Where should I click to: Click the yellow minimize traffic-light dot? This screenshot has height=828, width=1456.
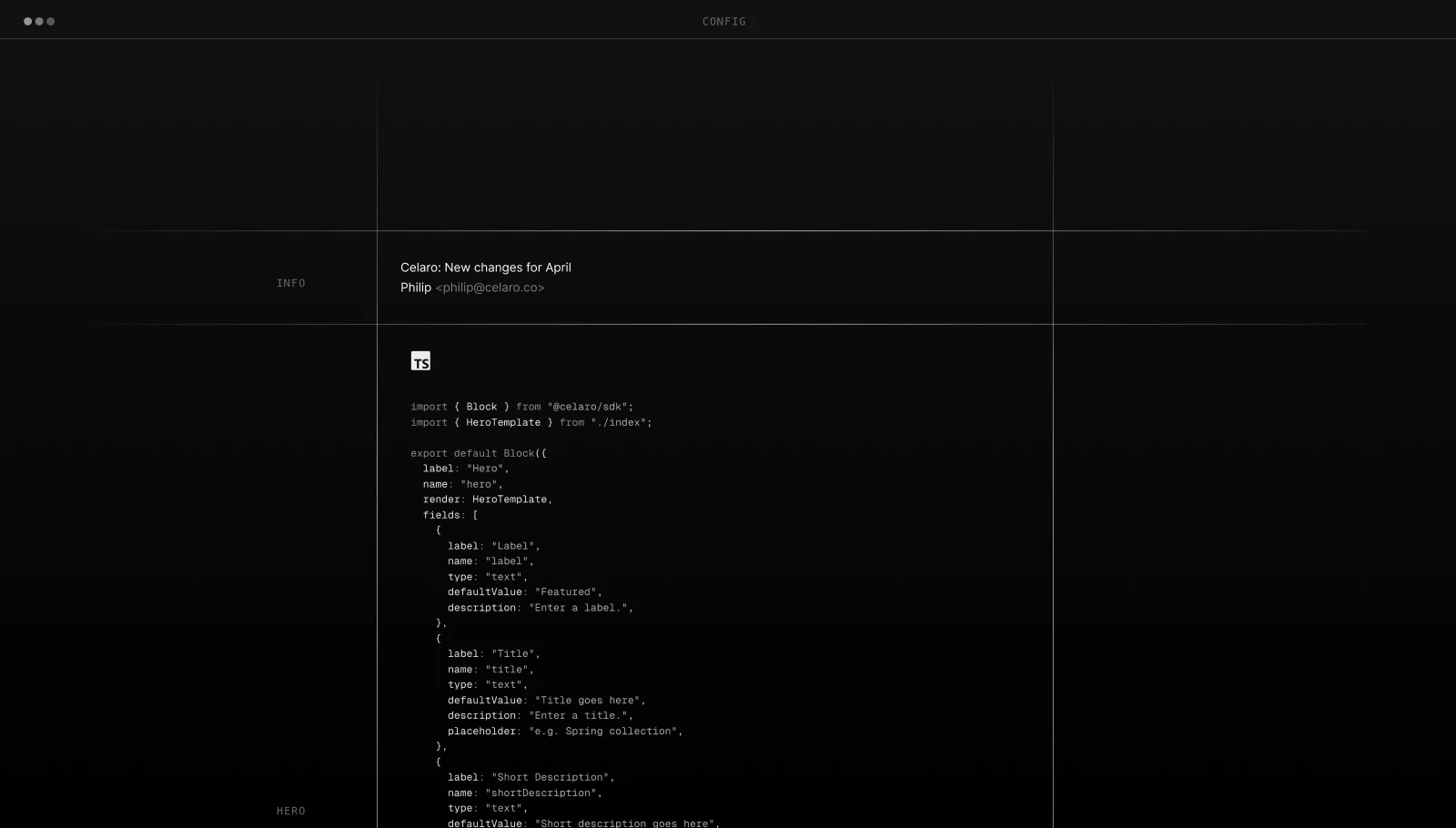39,19
